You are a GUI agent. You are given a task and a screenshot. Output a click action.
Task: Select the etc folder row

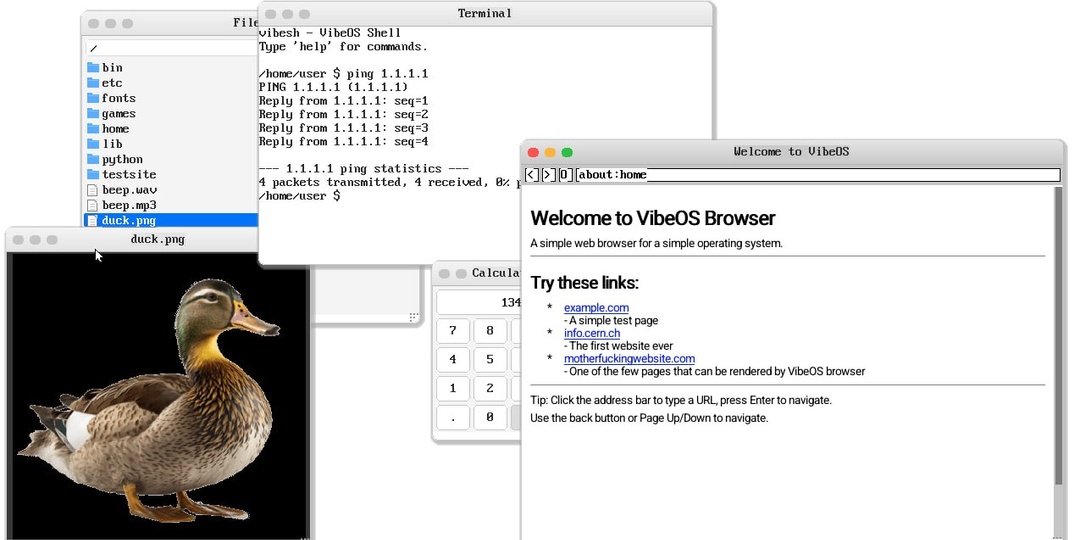(x=172, y=83)
